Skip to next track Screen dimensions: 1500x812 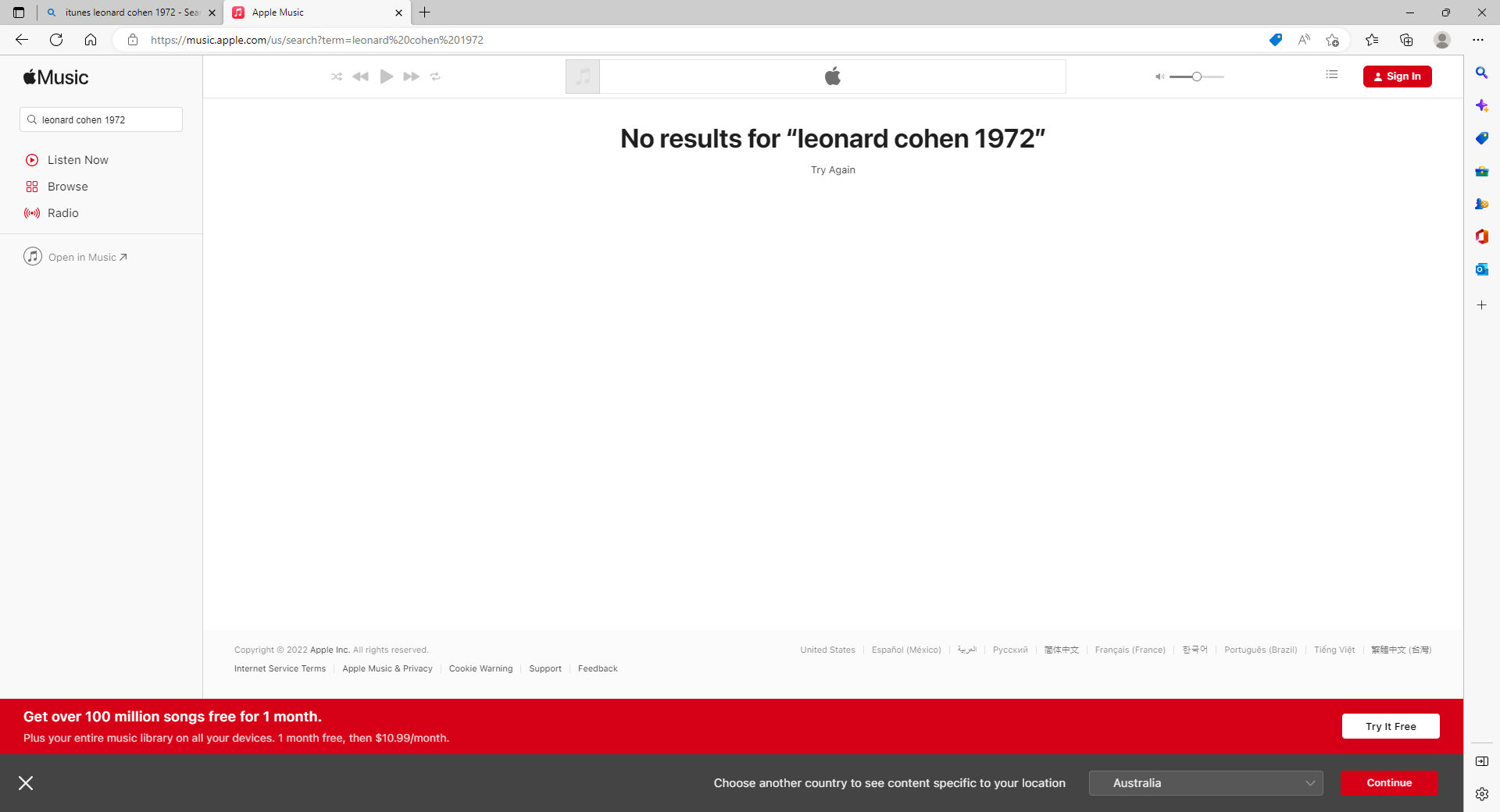click(412, 77)
